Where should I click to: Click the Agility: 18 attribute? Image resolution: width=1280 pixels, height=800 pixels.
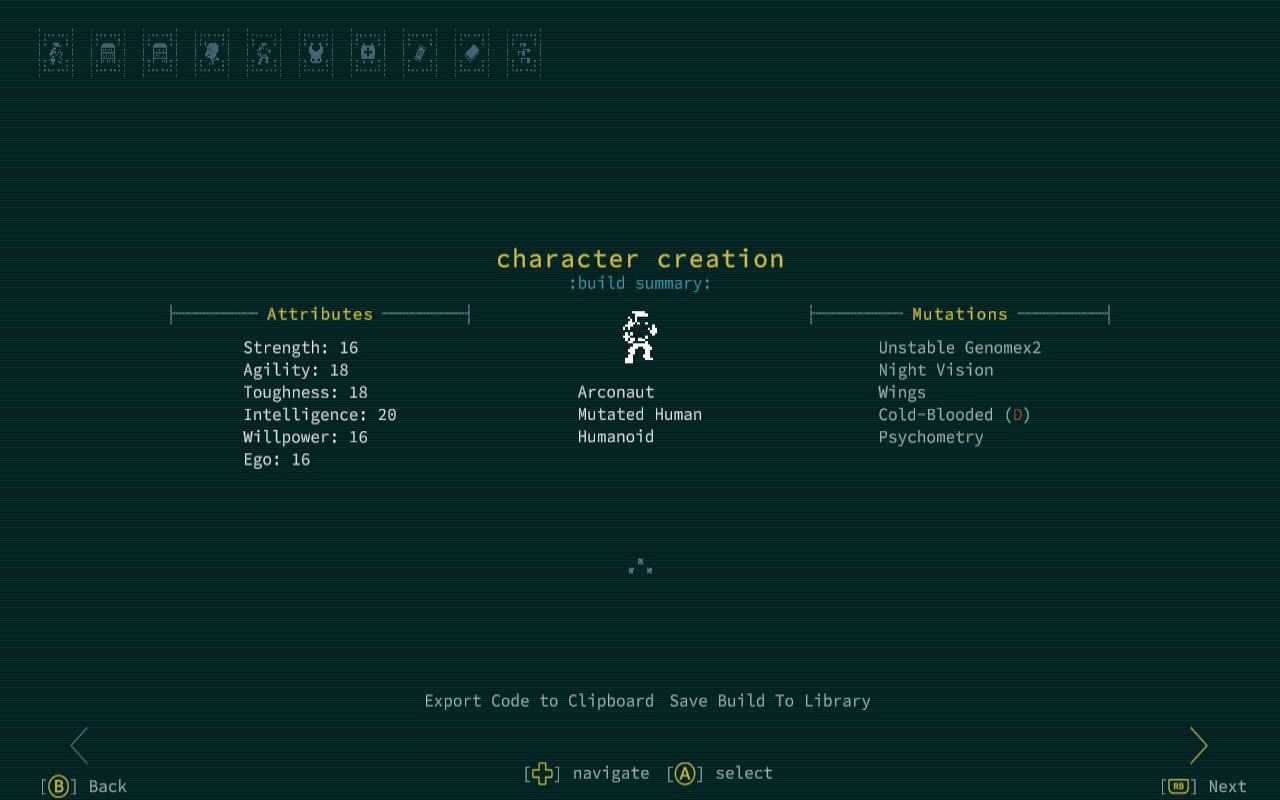296,370
